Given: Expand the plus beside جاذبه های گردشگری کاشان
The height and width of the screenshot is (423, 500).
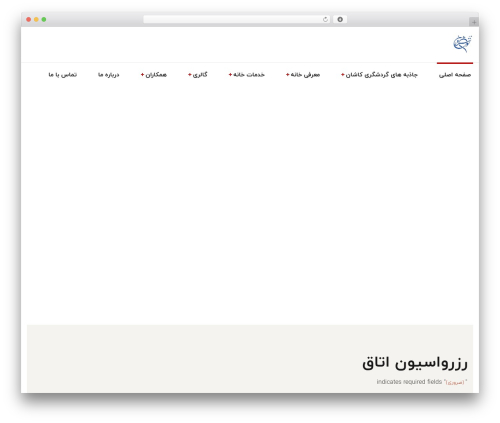Looking at the screenshot, I should (342, 75).
